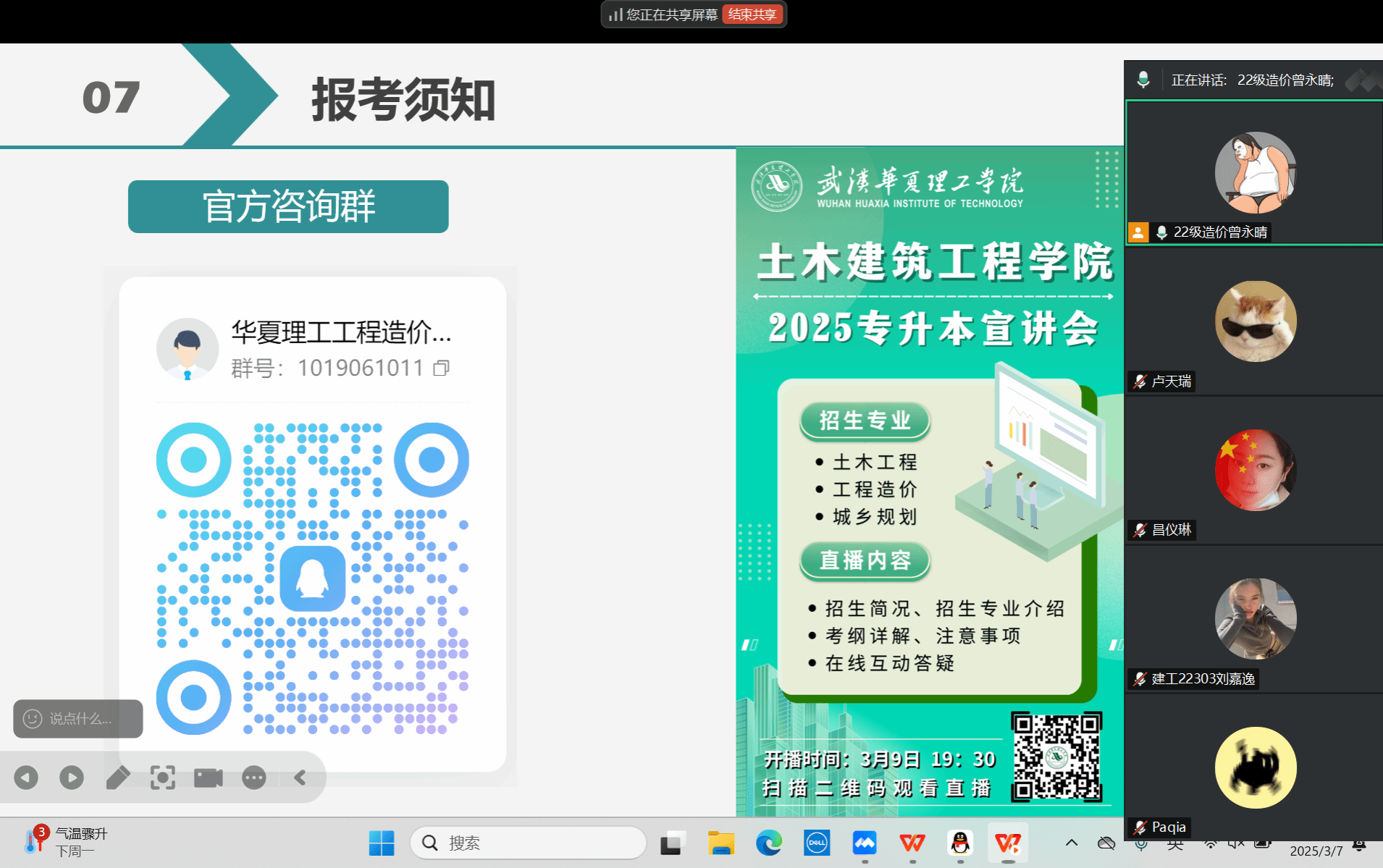
Task: Click the 气温骤升 weather widget
Action: click(x=65, y=843)
